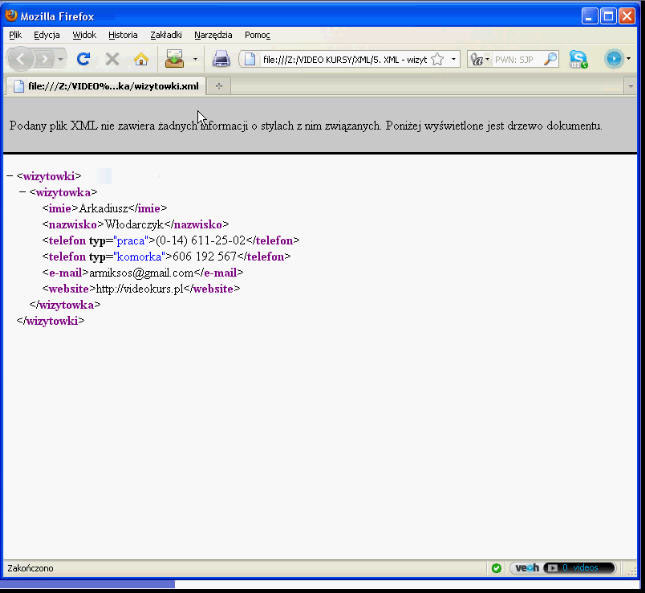Click the attribute value "praca"
This screenshot has width=645, height=593.
click(131, 240)
